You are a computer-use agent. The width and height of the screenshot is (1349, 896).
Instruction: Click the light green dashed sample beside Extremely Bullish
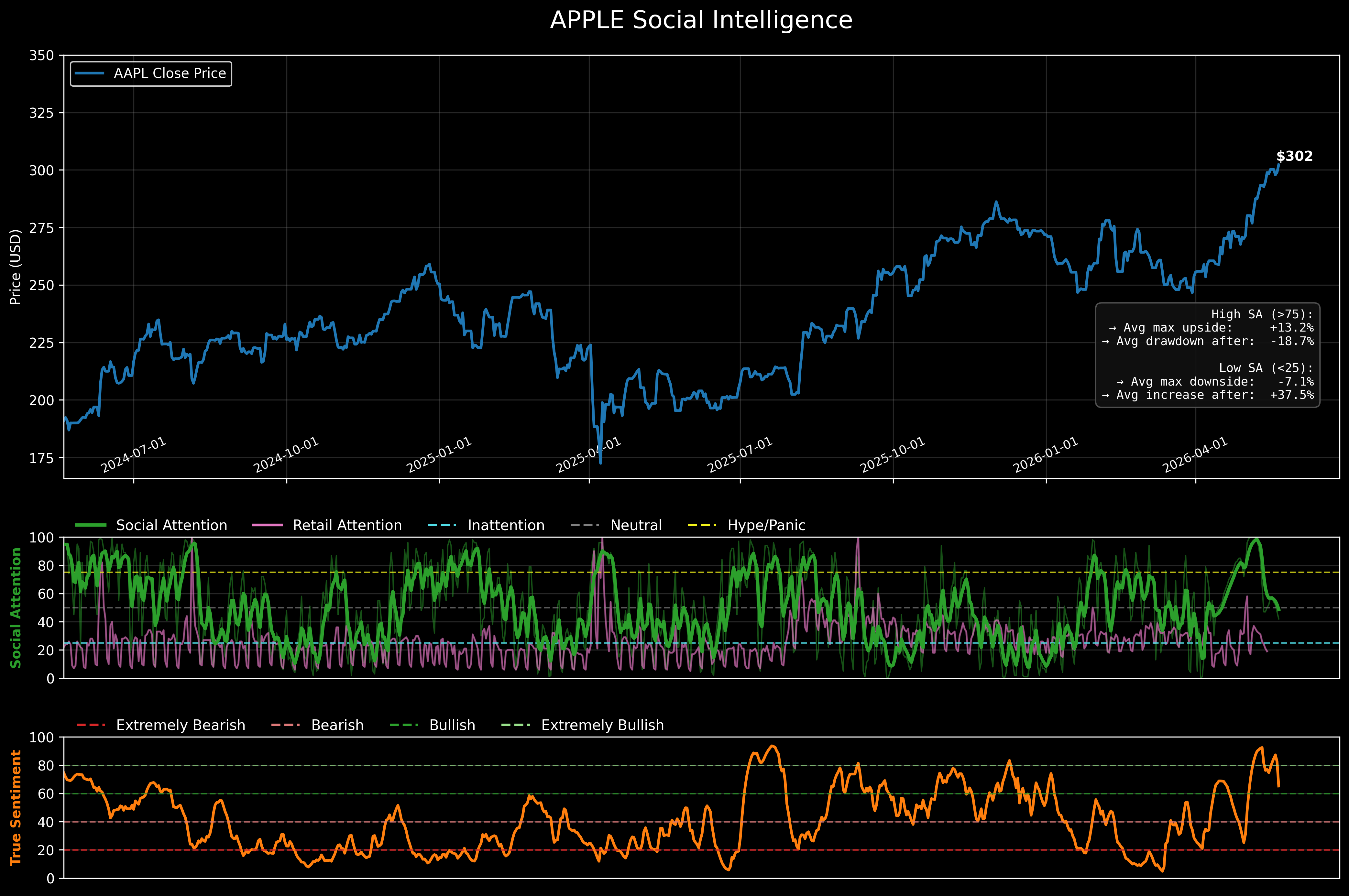pyautogui.click(x=515, y=725)
